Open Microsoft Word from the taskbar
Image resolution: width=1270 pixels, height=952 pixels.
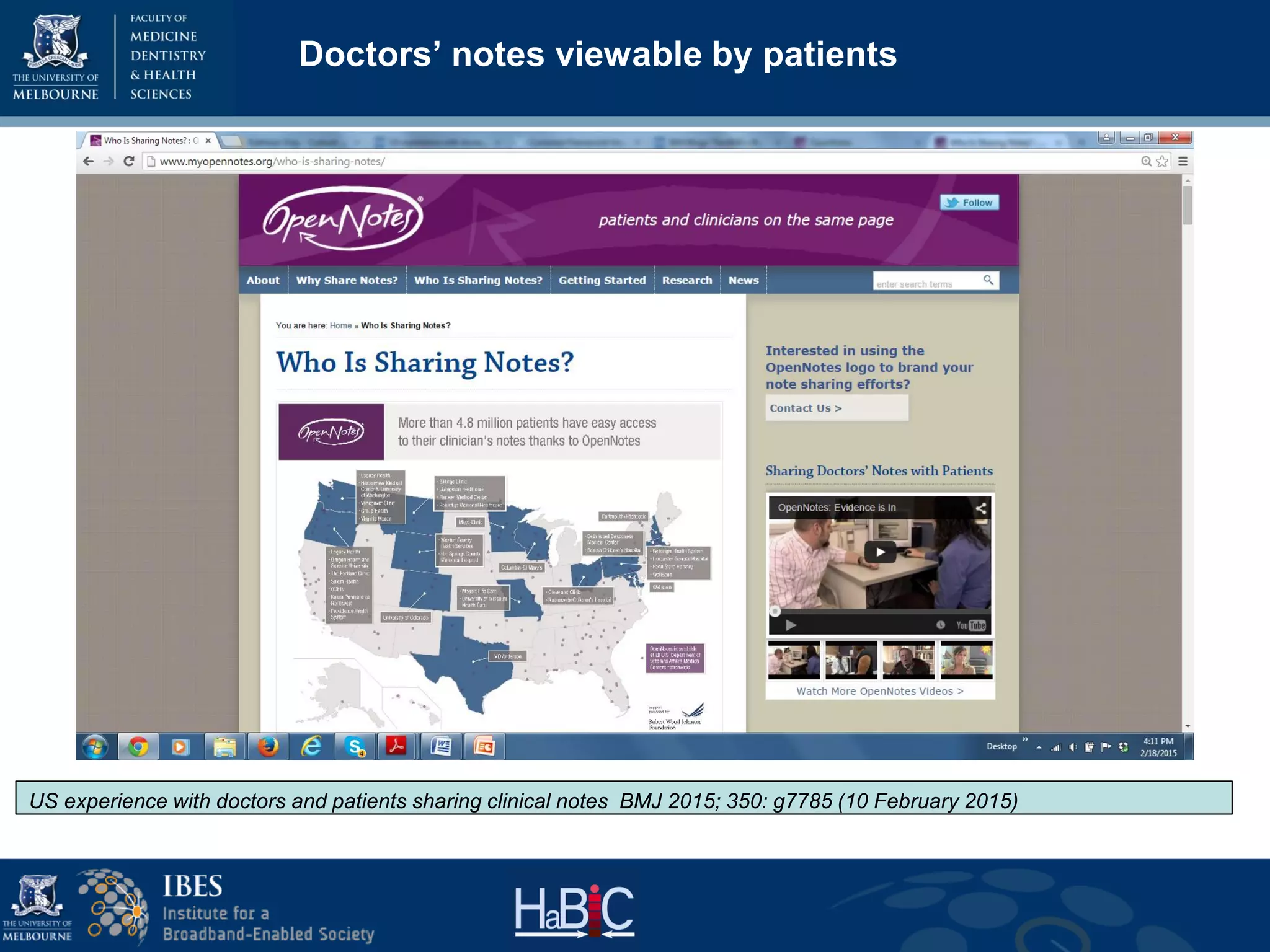[441, 747]
